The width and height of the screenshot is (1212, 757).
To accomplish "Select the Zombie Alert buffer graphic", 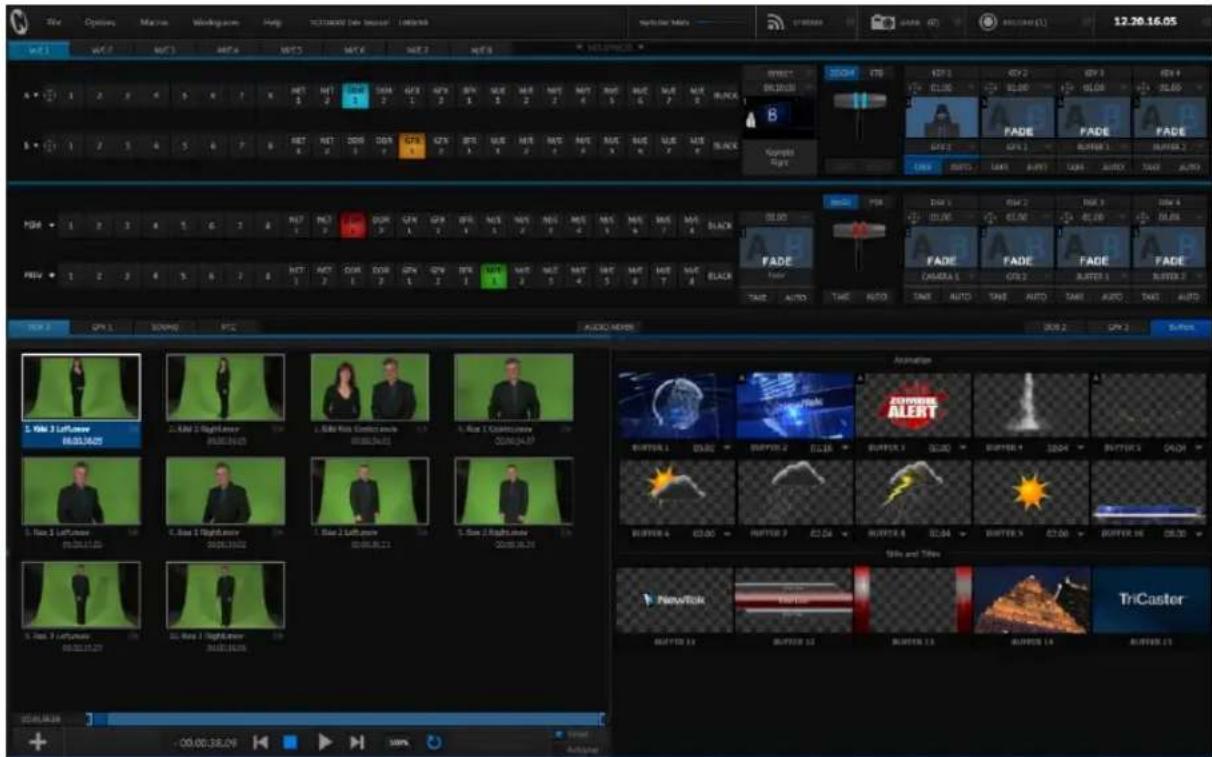I will pyautogui.click(x=913, y=405).
